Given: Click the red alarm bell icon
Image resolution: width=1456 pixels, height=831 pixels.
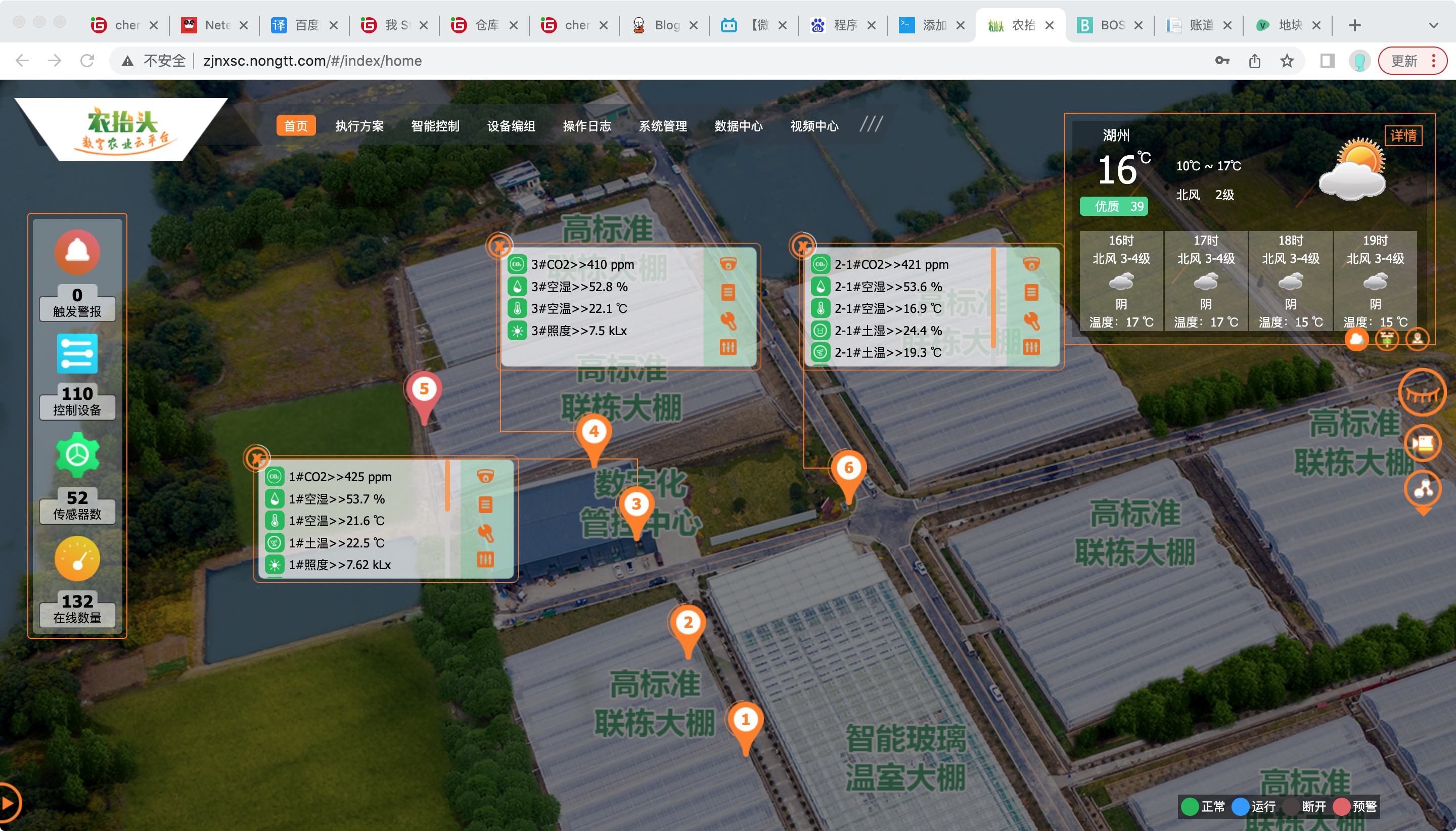Looking at the screenshot, I should 77,252.
